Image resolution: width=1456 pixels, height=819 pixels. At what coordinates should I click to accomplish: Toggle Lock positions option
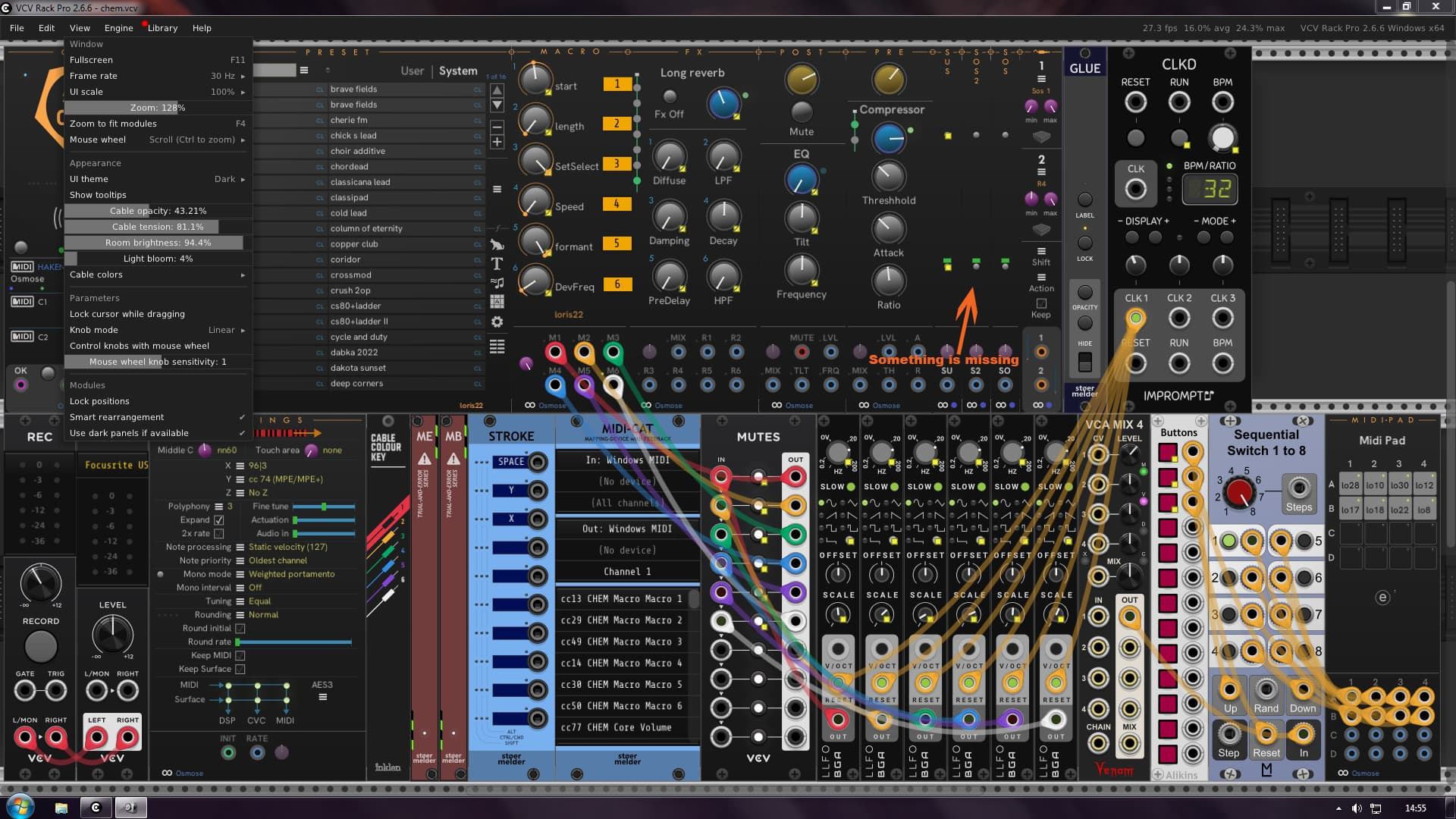pyautogui.click(x=158, y=401)
